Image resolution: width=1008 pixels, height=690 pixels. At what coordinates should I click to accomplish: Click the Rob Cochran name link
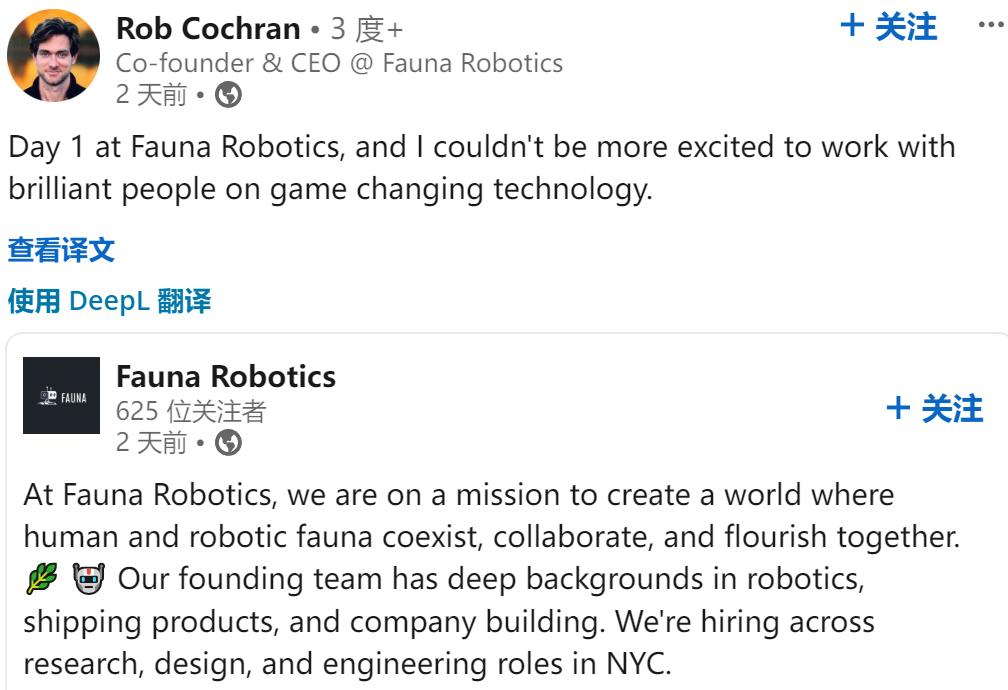(208, 29)
